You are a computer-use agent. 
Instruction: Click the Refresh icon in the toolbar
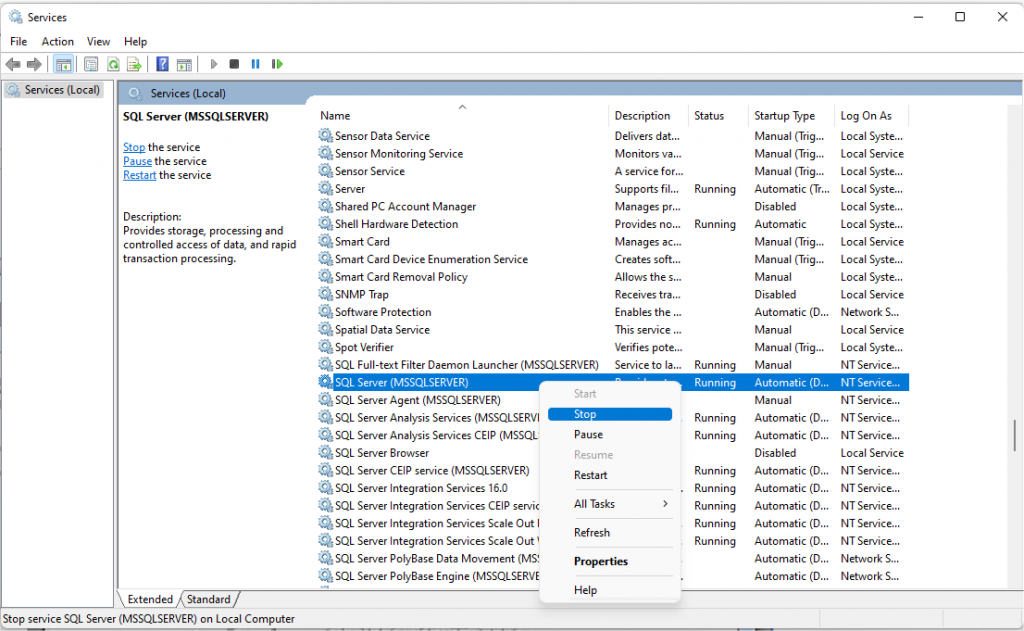(x=114, y=64)
